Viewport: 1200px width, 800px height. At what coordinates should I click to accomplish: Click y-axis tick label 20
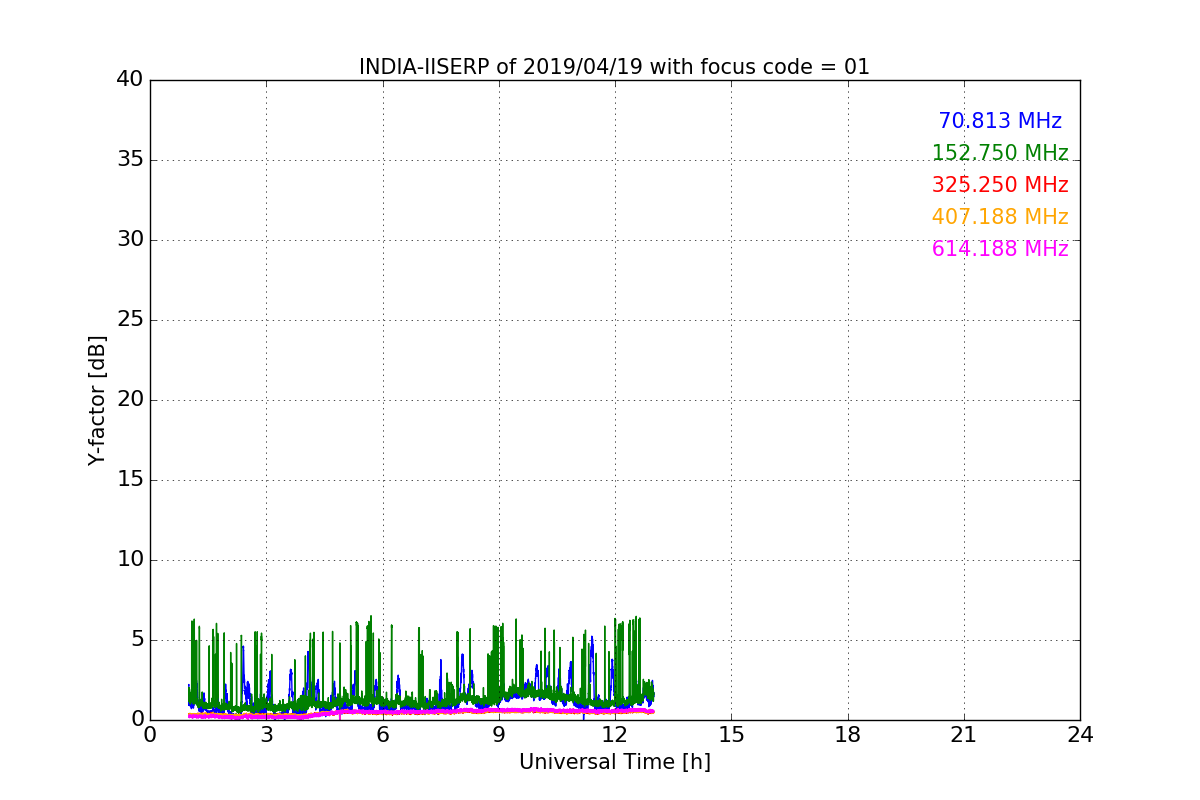tap(130, 400)
